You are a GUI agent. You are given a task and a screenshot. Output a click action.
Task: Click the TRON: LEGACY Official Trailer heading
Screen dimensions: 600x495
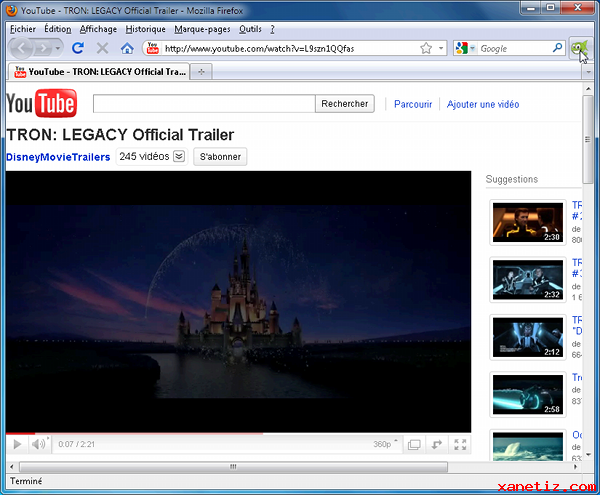pos(120,135)
